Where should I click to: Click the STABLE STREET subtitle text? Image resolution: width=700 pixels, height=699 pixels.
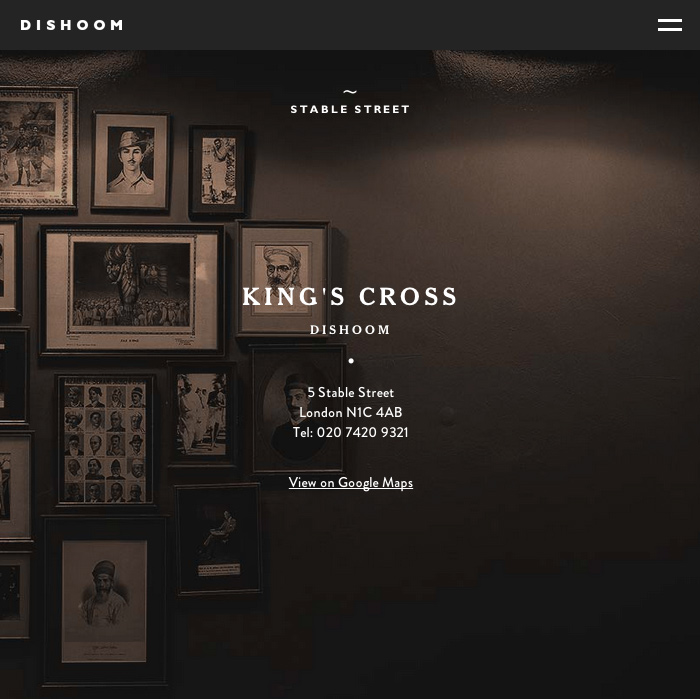350,109
